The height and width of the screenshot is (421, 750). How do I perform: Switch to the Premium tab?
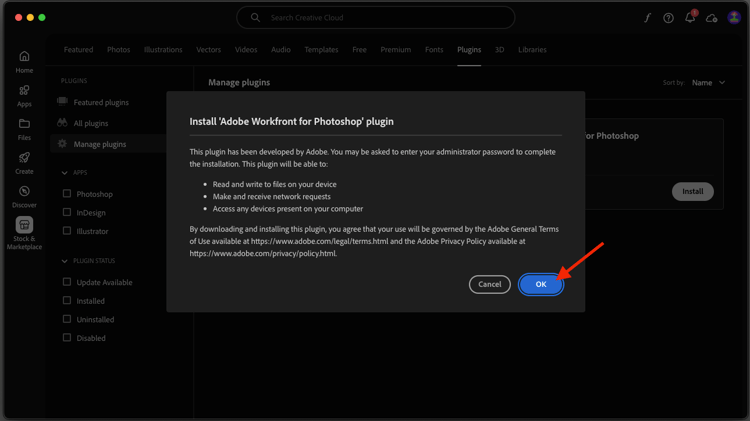coord(396,50)
